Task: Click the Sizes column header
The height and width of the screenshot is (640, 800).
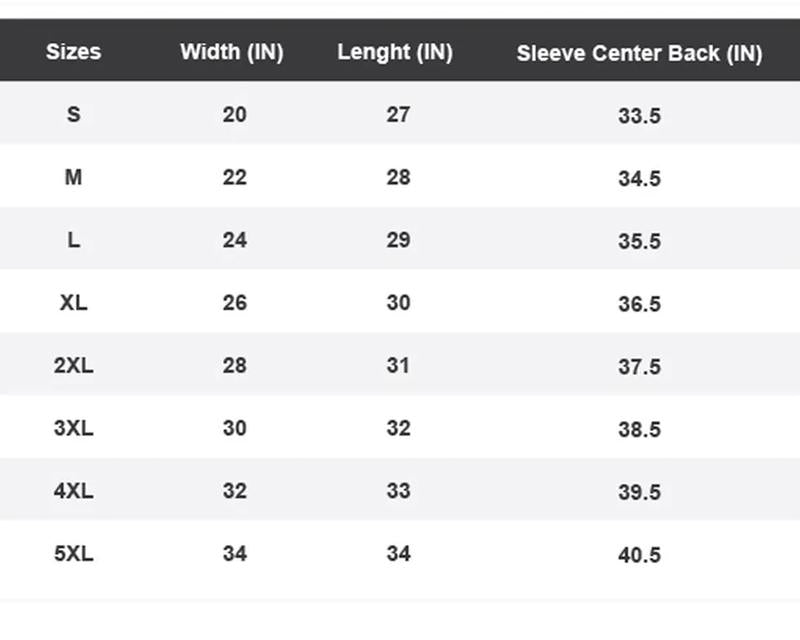Action: (x=73, y=52)
